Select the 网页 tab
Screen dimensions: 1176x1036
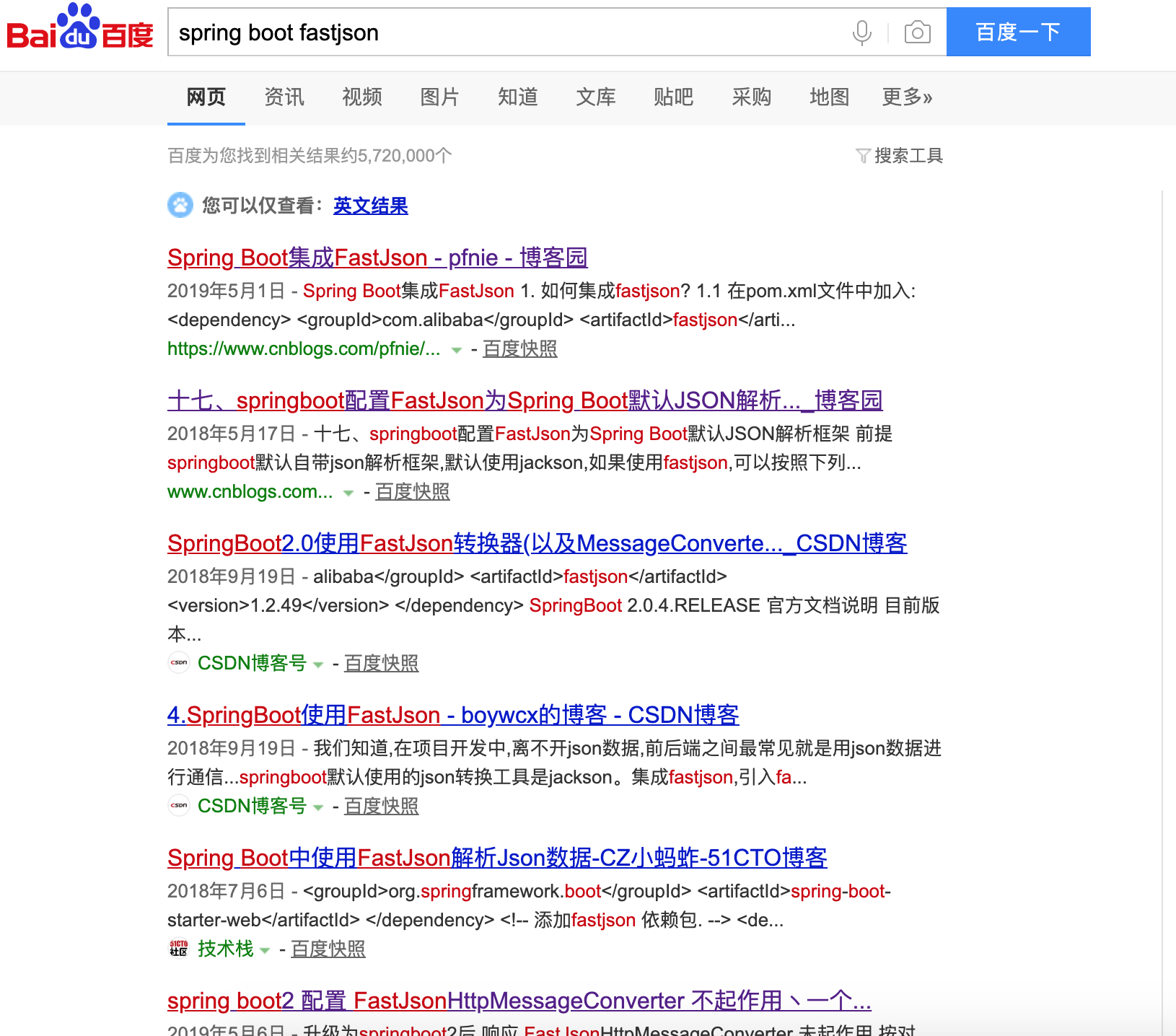[206, 97]
